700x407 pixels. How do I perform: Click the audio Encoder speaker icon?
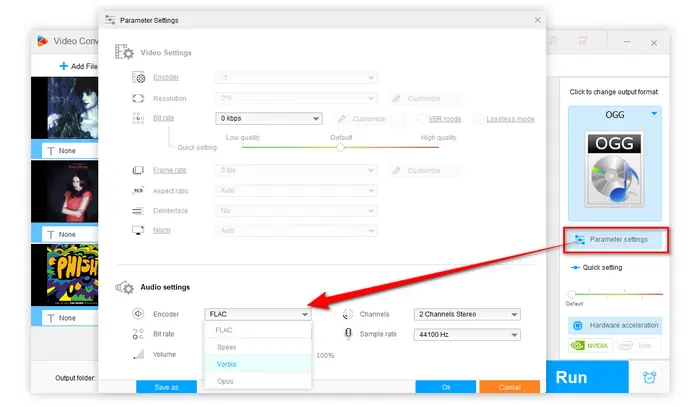(x=139, y=313)
